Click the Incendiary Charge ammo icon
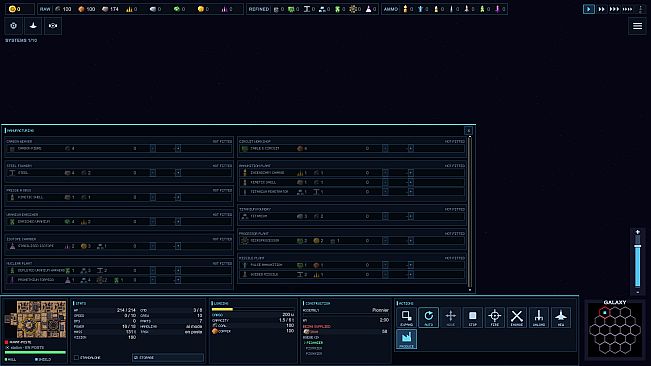Screen dimensions: 651x366 [245, 173]
